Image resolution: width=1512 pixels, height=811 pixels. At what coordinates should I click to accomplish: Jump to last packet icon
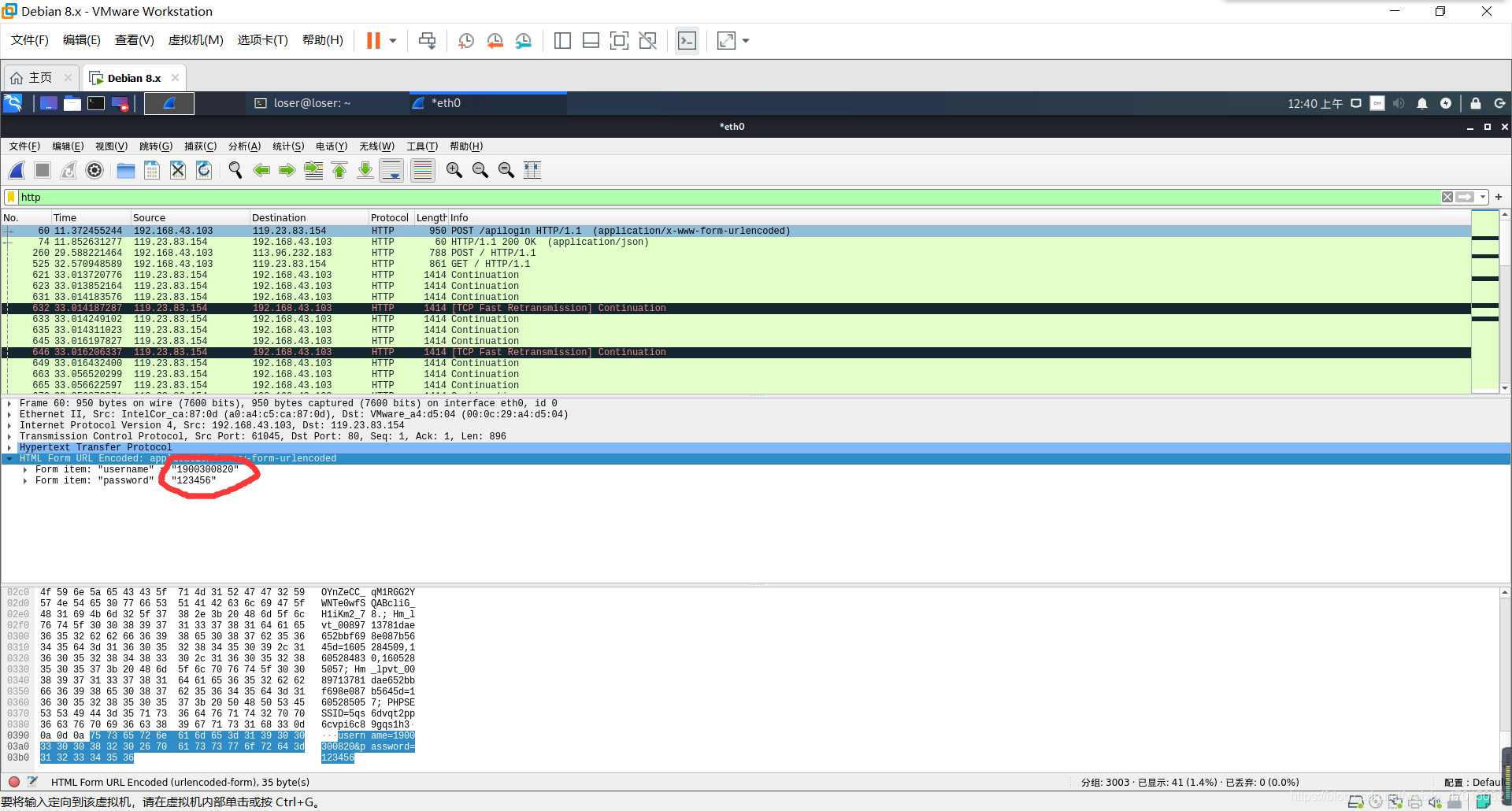coord(365,170)
